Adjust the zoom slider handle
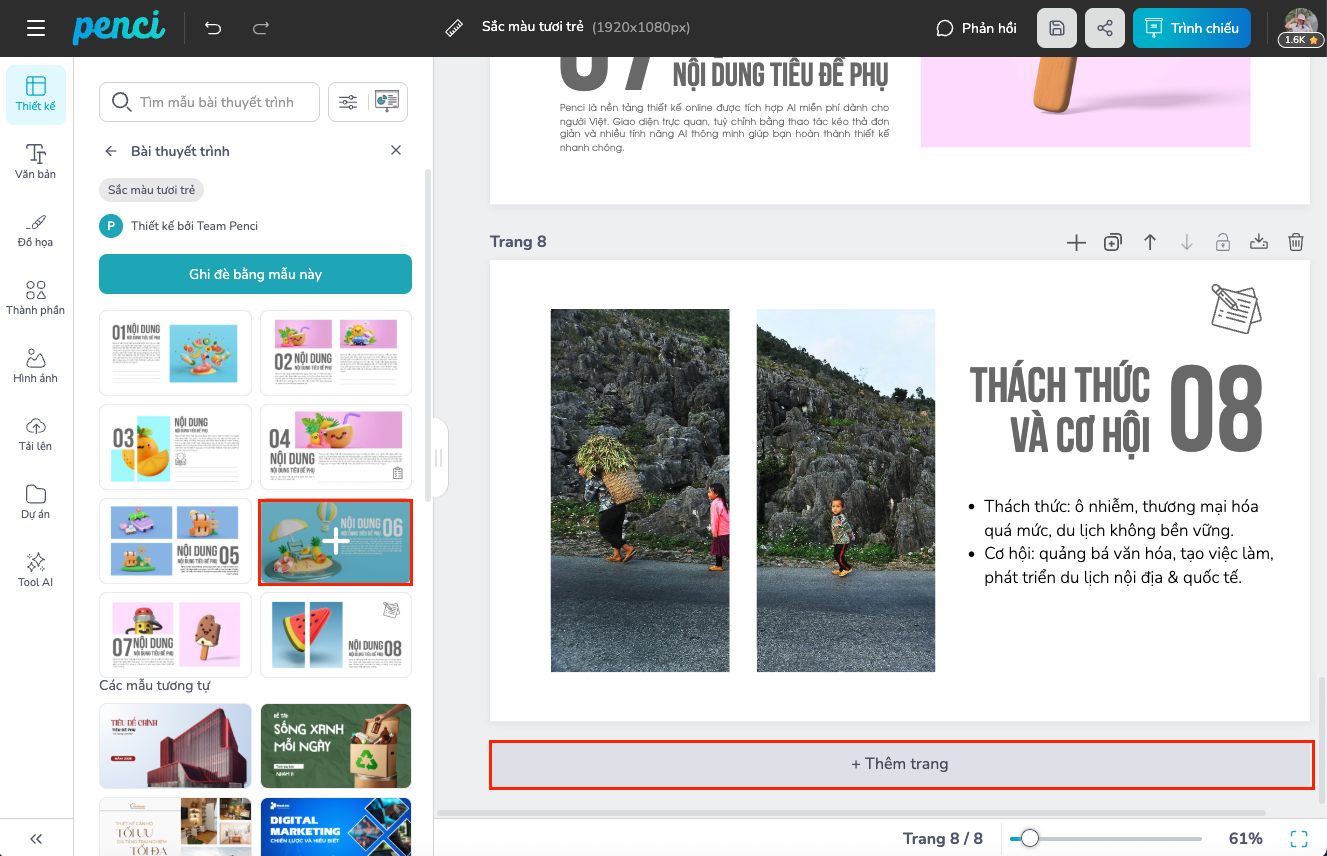 pos(1029,839)
